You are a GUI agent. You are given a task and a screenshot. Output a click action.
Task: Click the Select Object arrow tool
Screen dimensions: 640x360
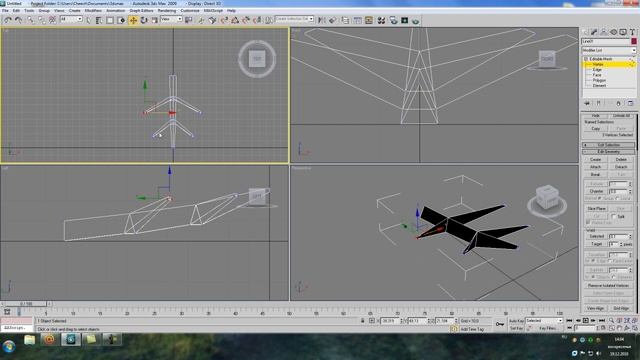[88, 20]
